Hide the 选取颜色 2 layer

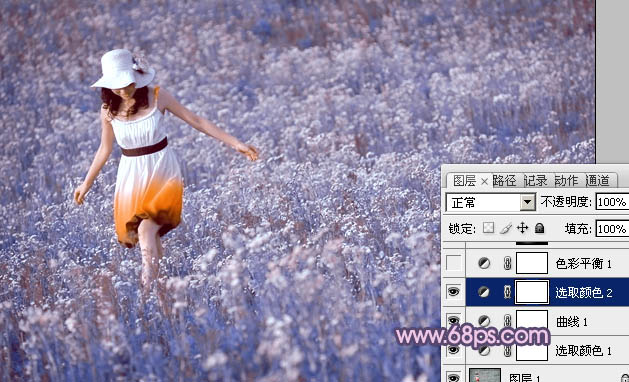[453, 292]
